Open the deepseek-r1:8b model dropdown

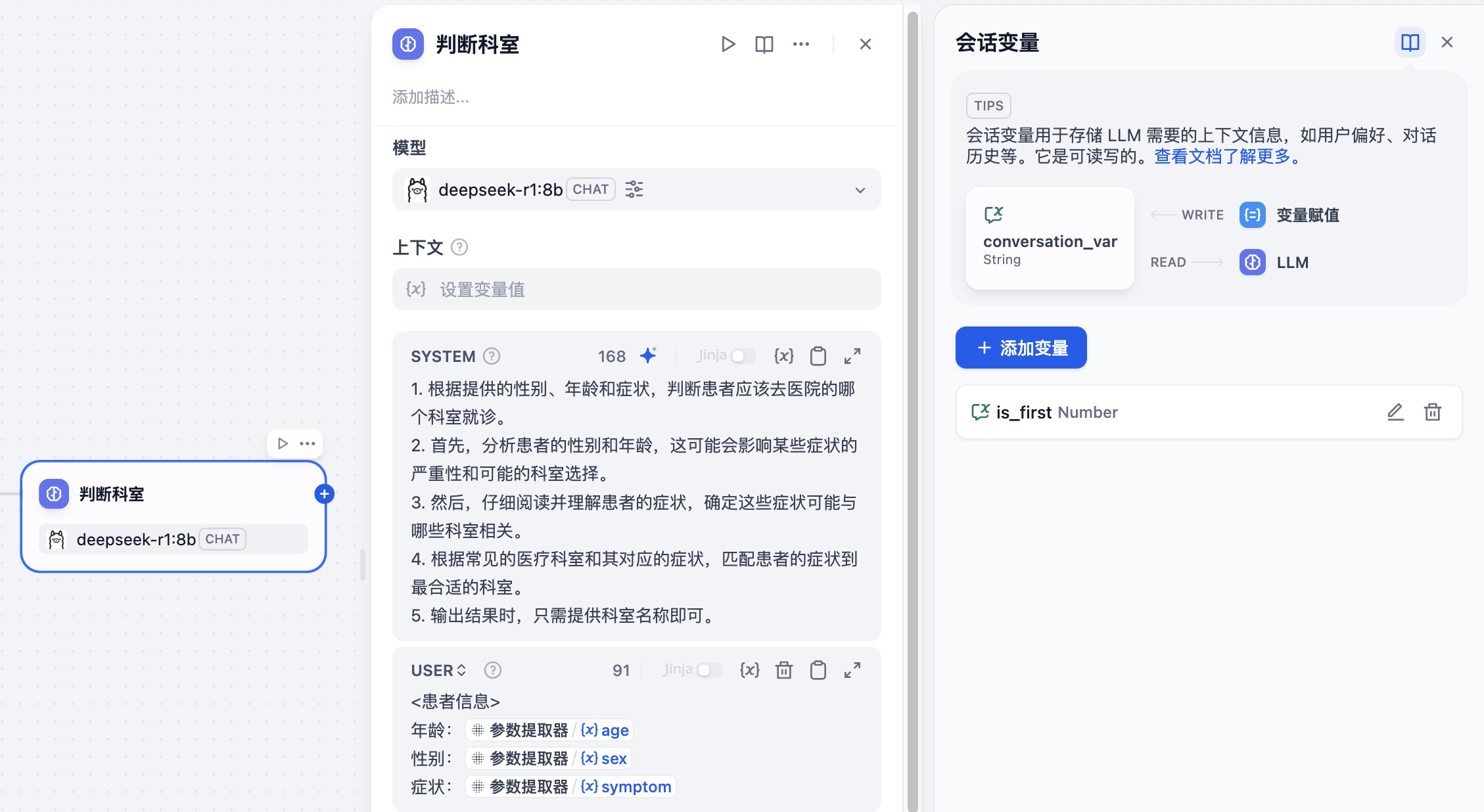coord(859,190)
